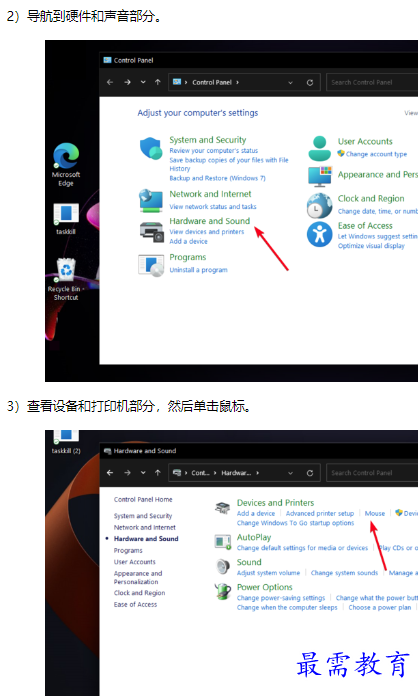This screenshot has height=696, width=418.
Task: Click Cont... breadcrumb in address bar
Action: [200, 473]
